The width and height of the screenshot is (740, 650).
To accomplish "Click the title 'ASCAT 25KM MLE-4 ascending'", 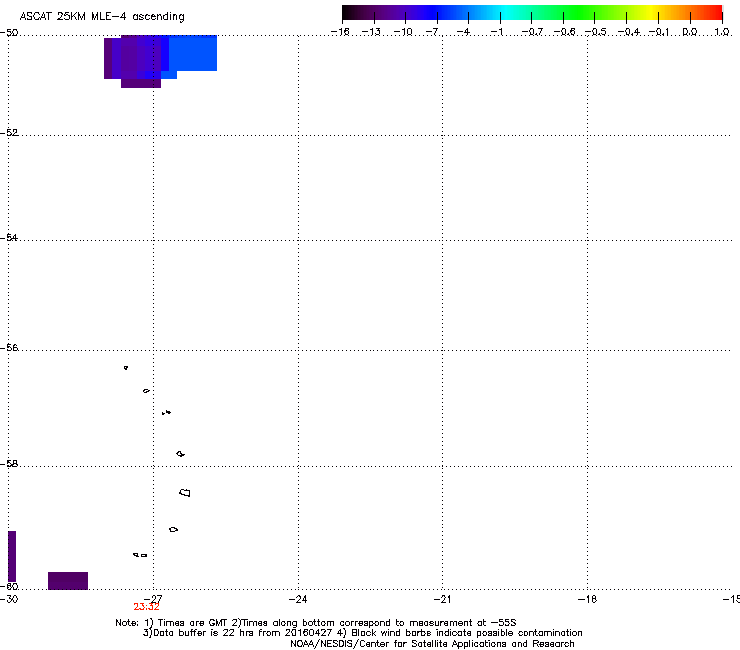I will (x=102, y=17).
